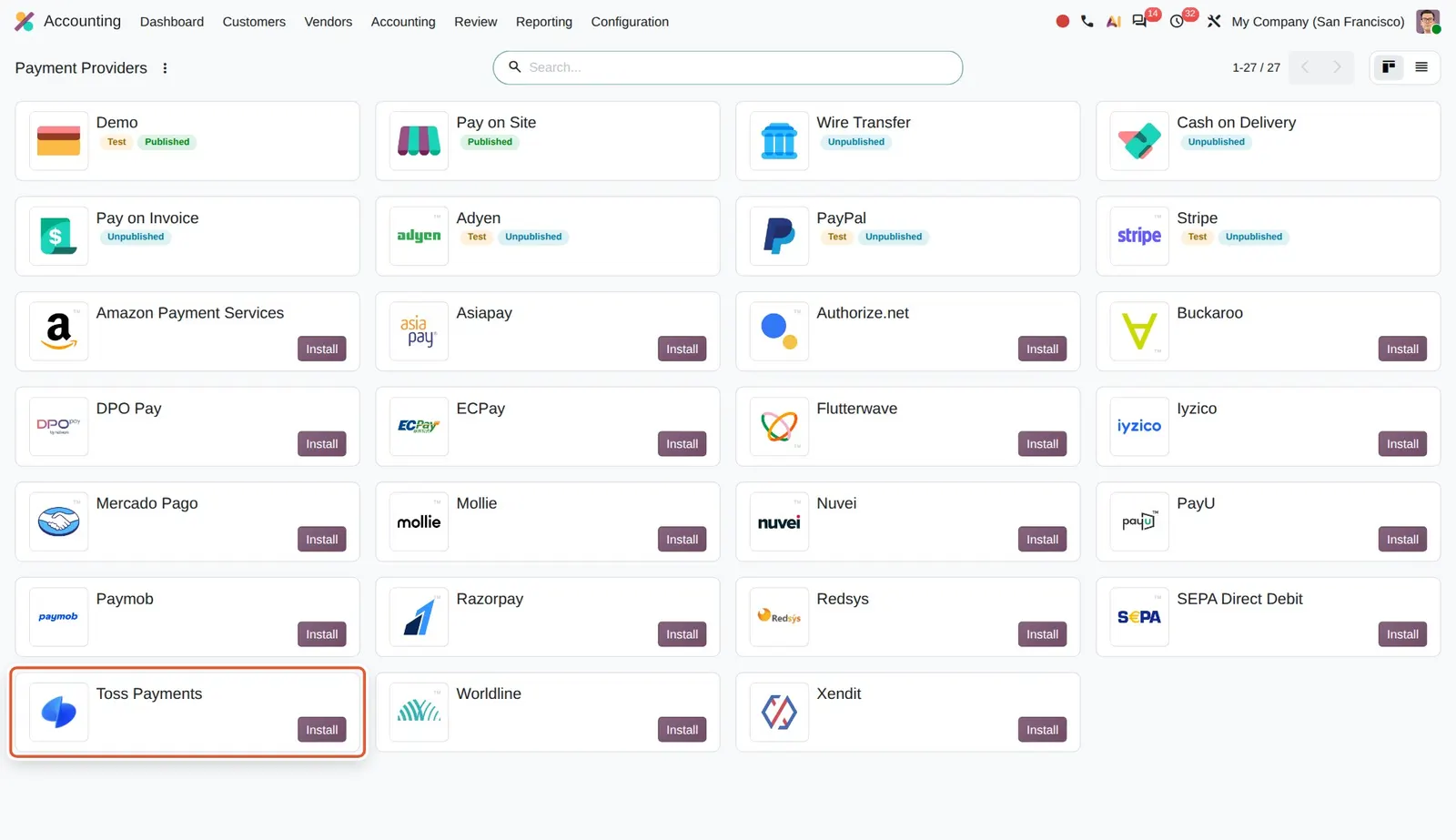
Task: Open the Vendors menu
Action: (x=328, y=22)
